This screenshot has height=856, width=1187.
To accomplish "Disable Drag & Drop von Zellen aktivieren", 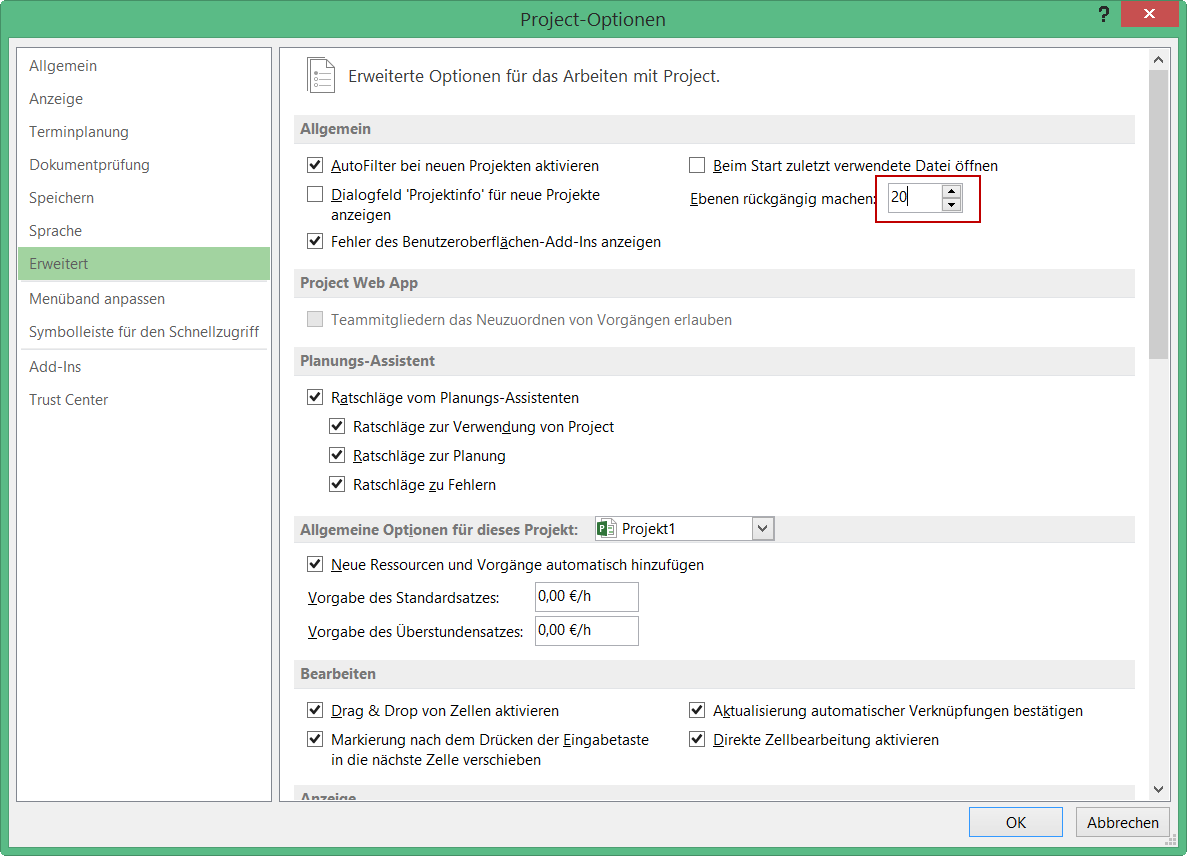I will point(315,711).
